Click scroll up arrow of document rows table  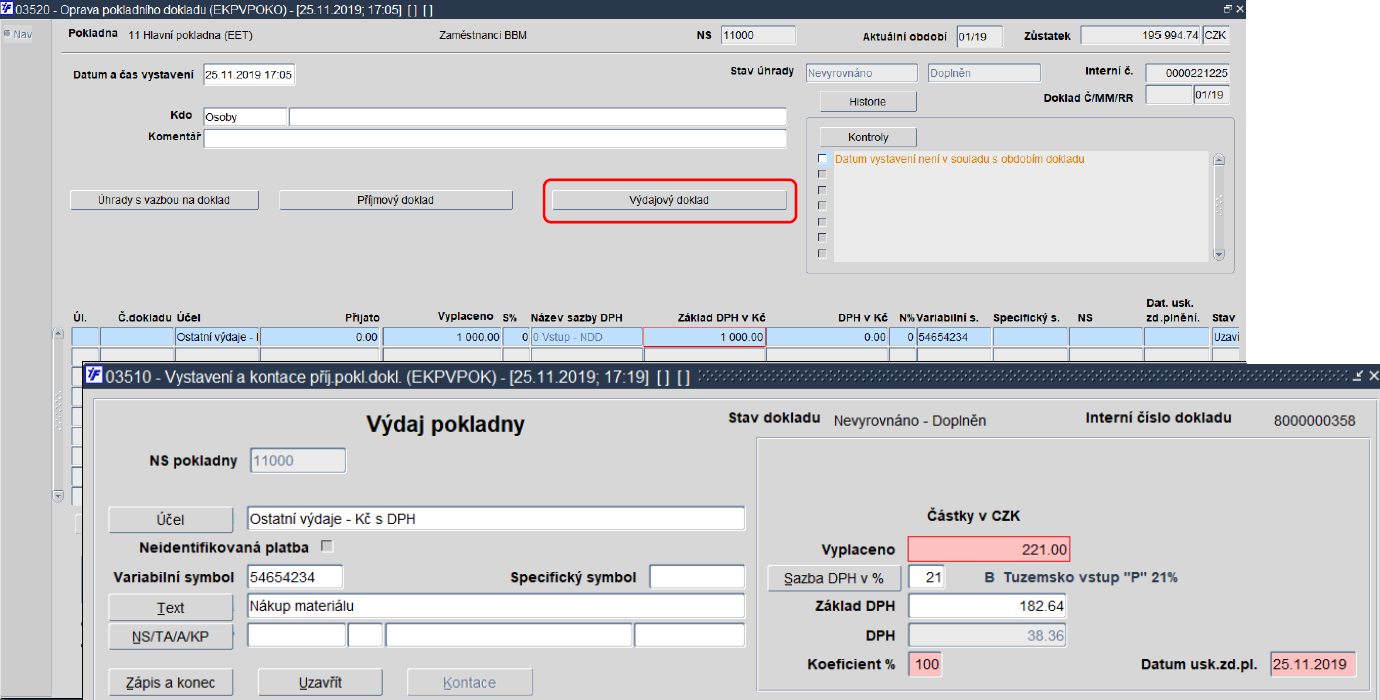coord(58,334)
